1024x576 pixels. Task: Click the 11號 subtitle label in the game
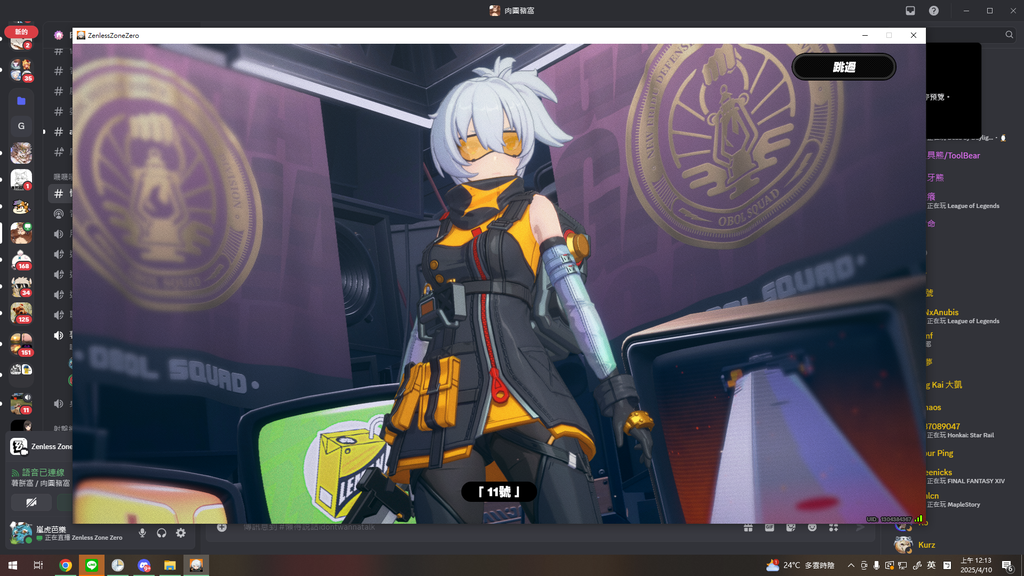(x=498, y=492)
